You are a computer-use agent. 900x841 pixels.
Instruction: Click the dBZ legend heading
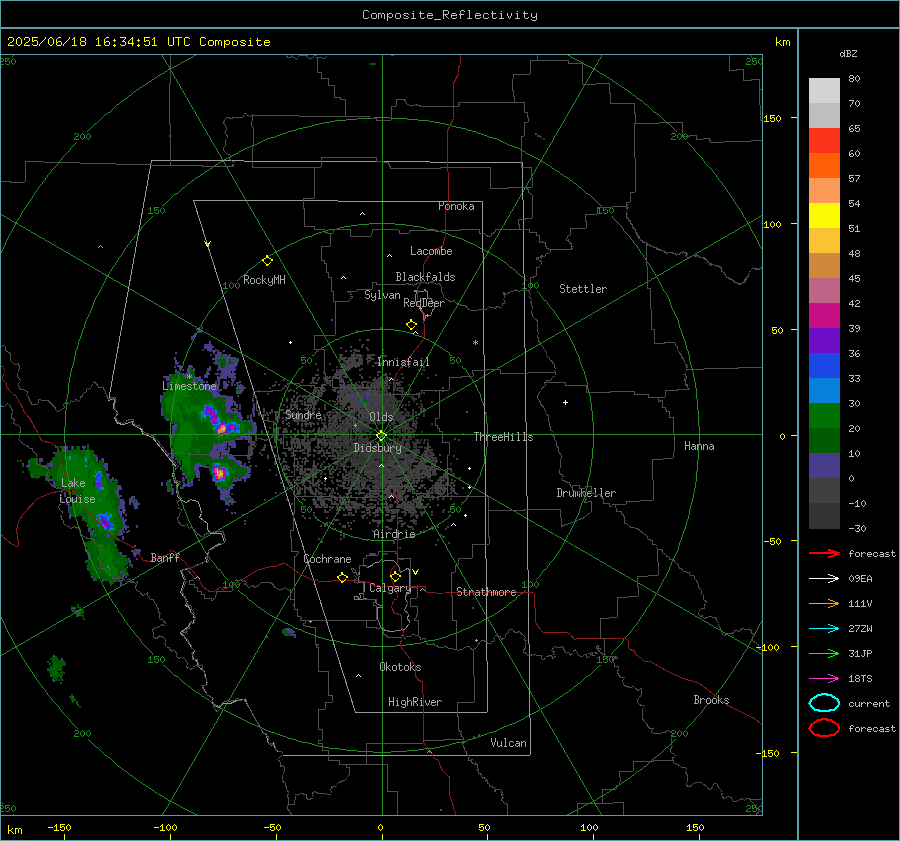pyautogui.click(x=848, y=53)
